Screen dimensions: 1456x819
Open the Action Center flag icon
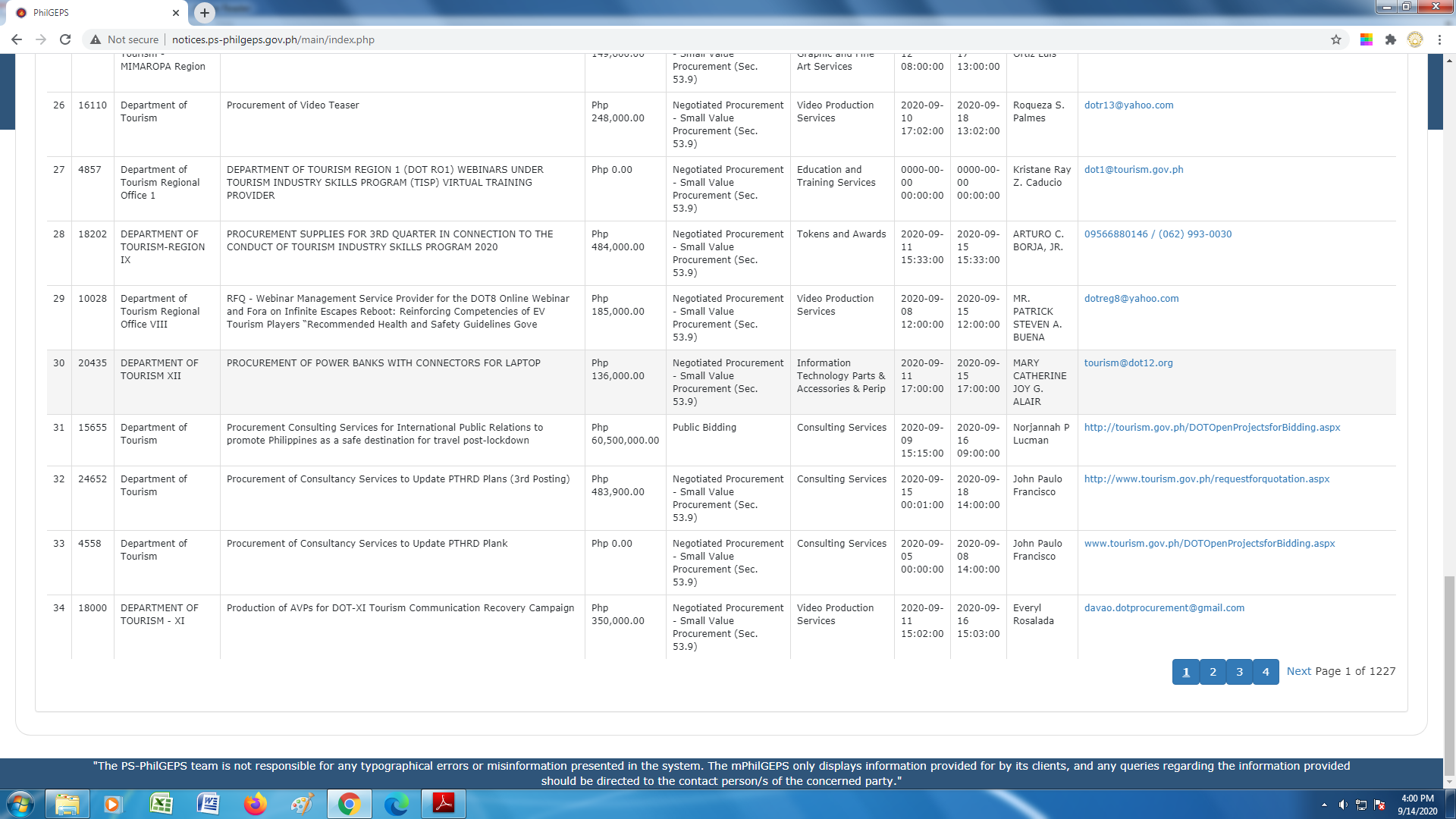pyautogui.click(x=1379, y=805)
